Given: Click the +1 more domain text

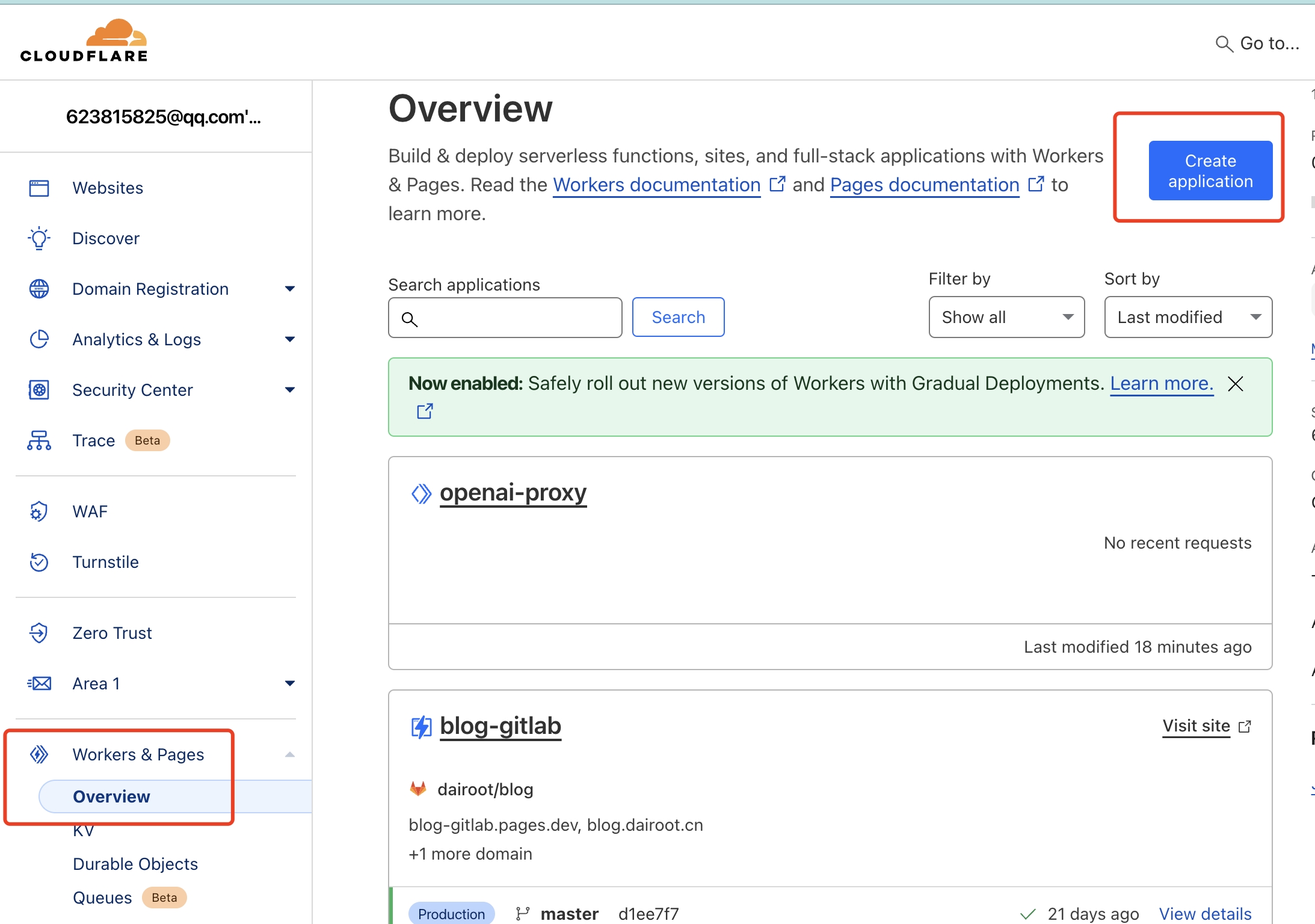Looking at the screenshot, I should [470, 854].
